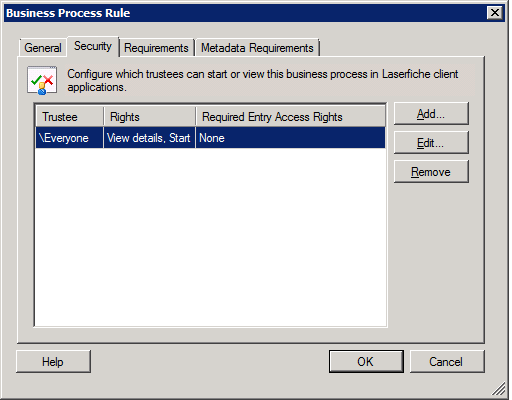The height and width of the screenshot is (400, 512).
Task: Sort by the Rights column header
Action: pos(149,117)
